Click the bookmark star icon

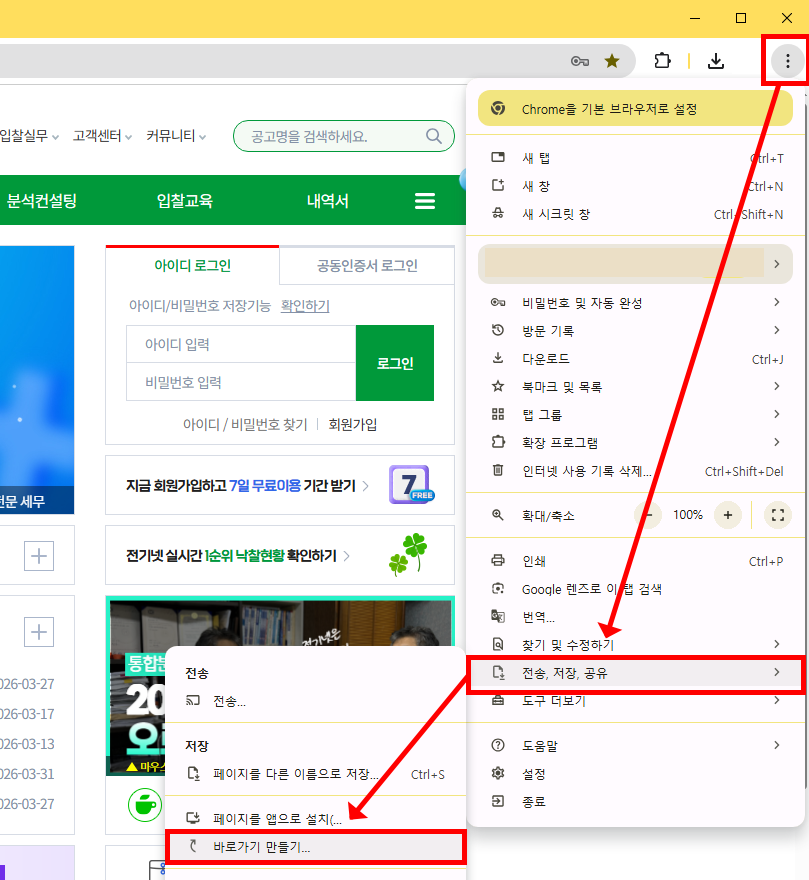612,61
